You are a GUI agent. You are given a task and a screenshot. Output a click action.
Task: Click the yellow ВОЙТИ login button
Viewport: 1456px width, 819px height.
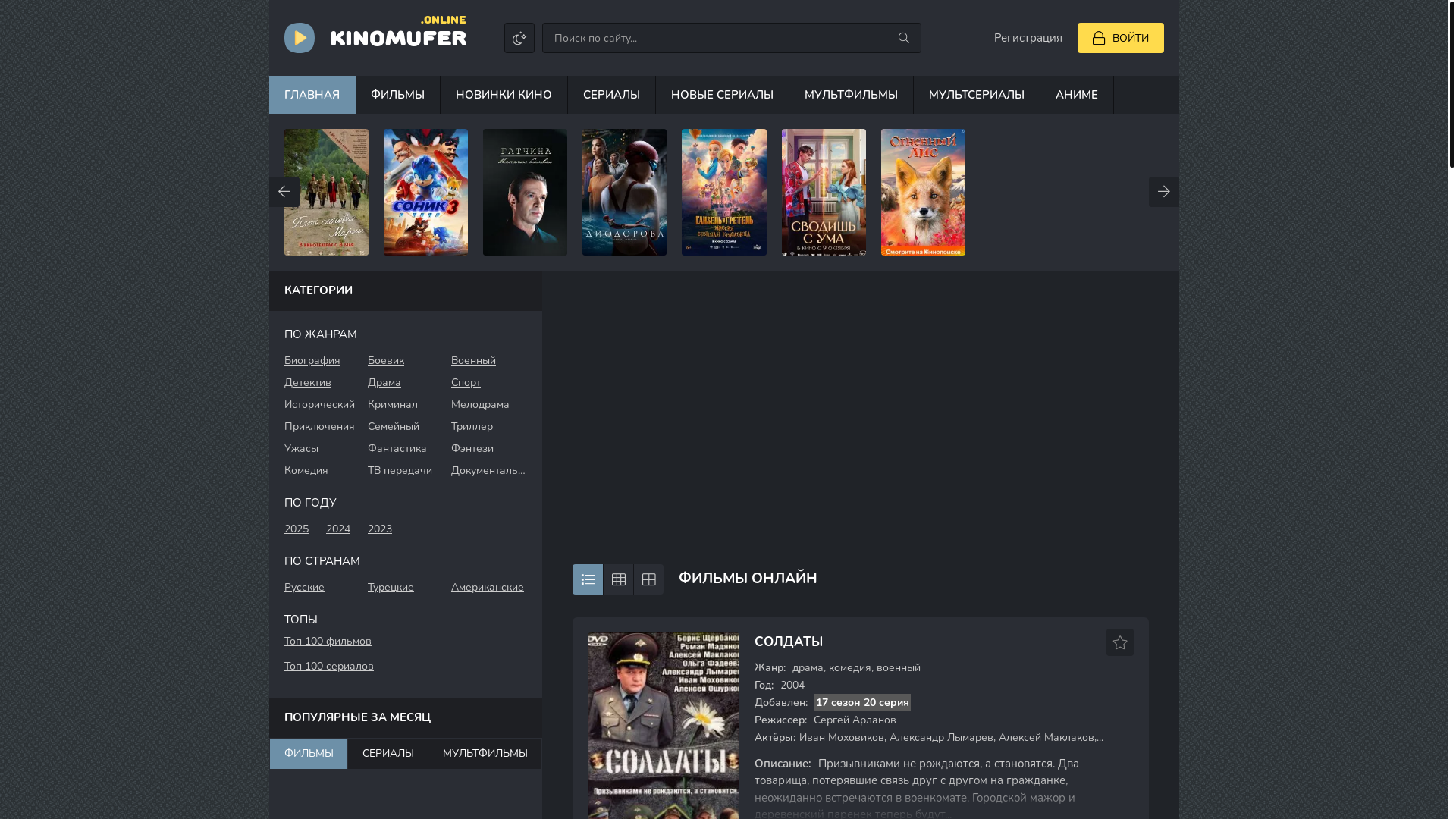click(x=1120, y=38)
